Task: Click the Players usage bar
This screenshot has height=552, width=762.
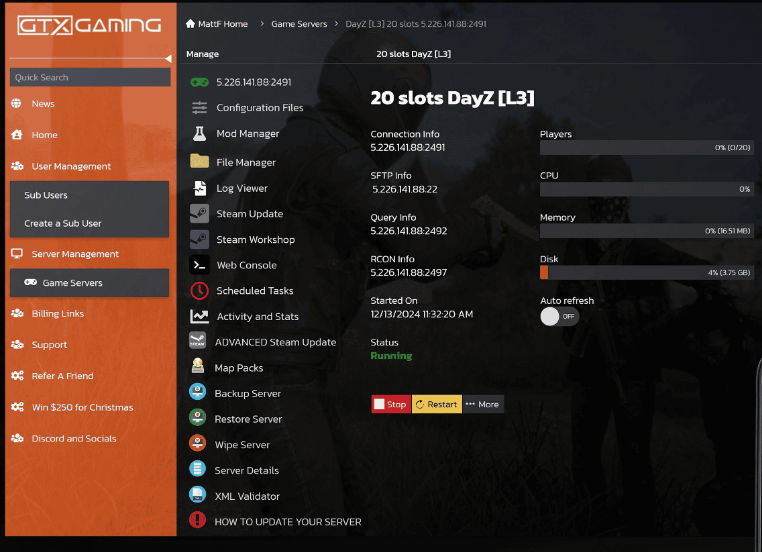Action: click(x=646, y=147)
